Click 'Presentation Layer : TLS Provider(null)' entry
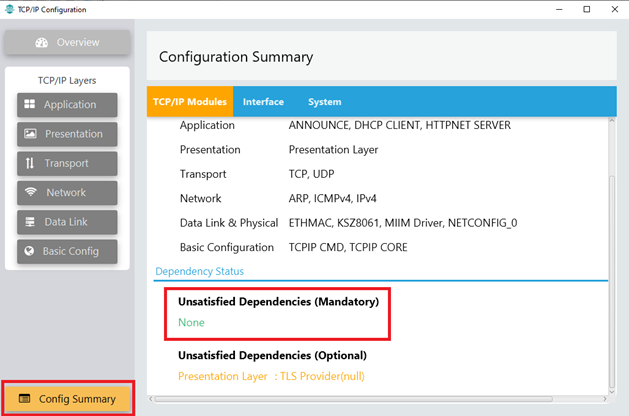 pyautogui.click(x=271, y=376)
